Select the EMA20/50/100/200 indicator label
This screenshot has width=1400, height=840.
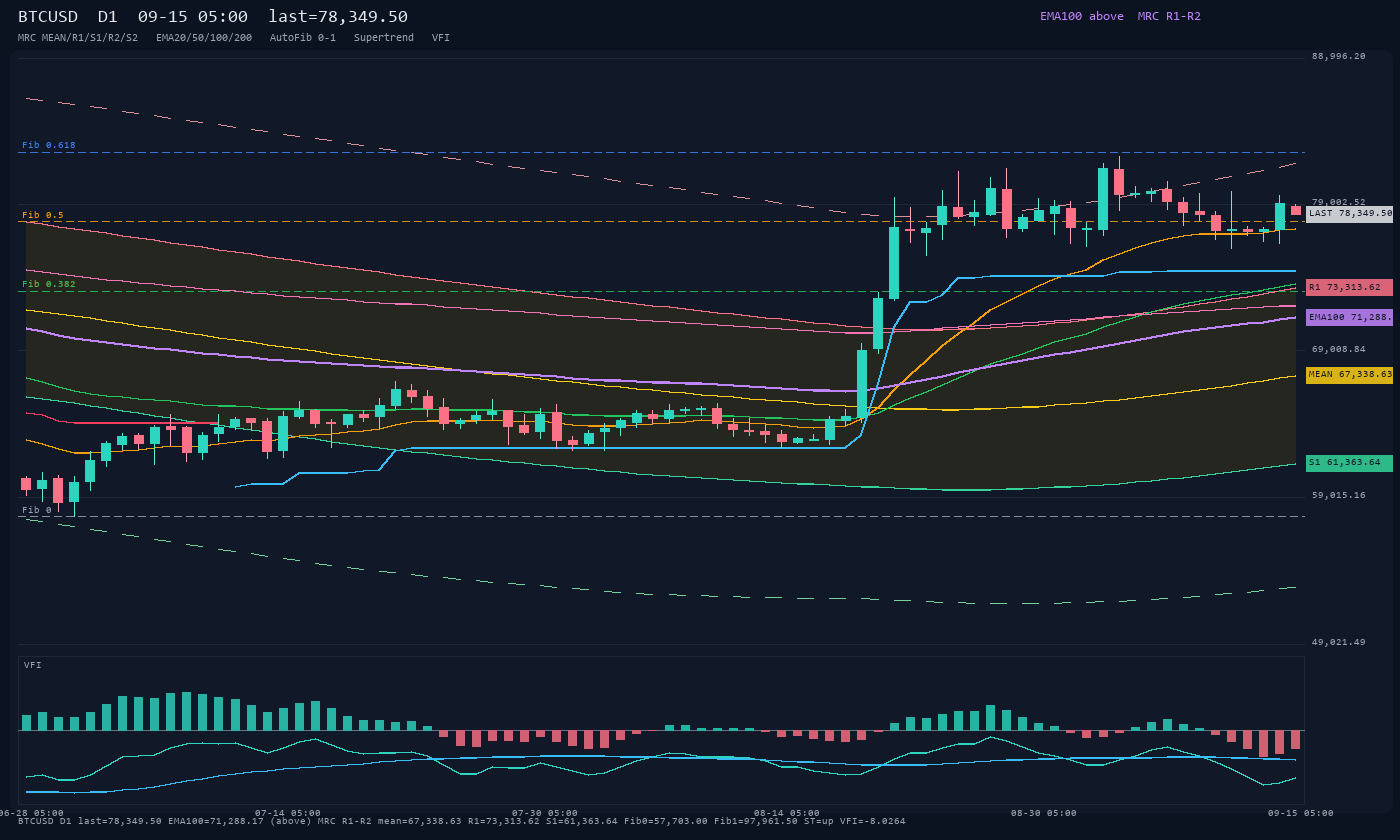[x=204, y=38]
